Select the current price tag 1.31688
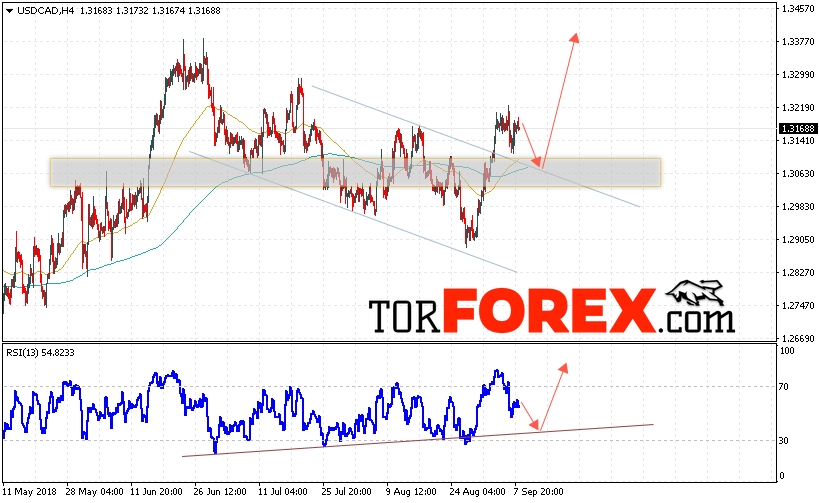This screenshot has width=819, height=503. (x=798, y=128)
